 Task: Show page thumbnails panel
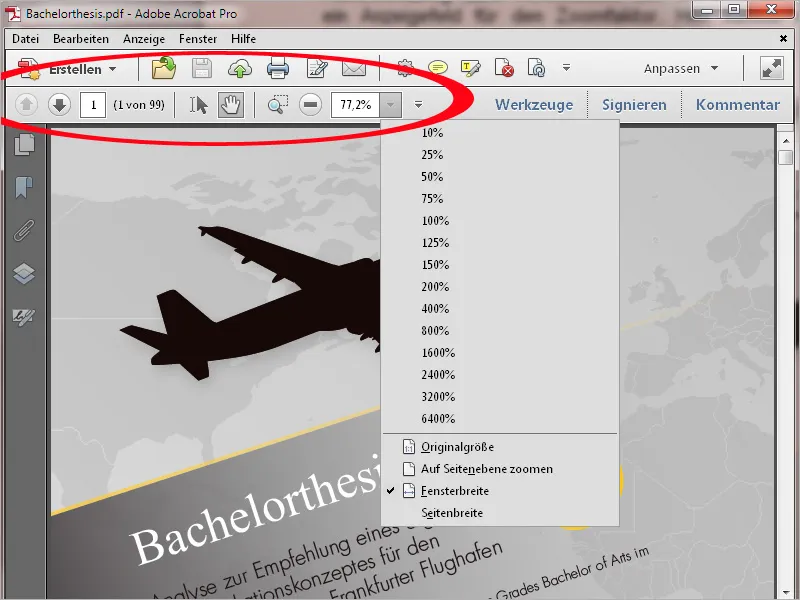pyautogui.click(x=24, y=145)
